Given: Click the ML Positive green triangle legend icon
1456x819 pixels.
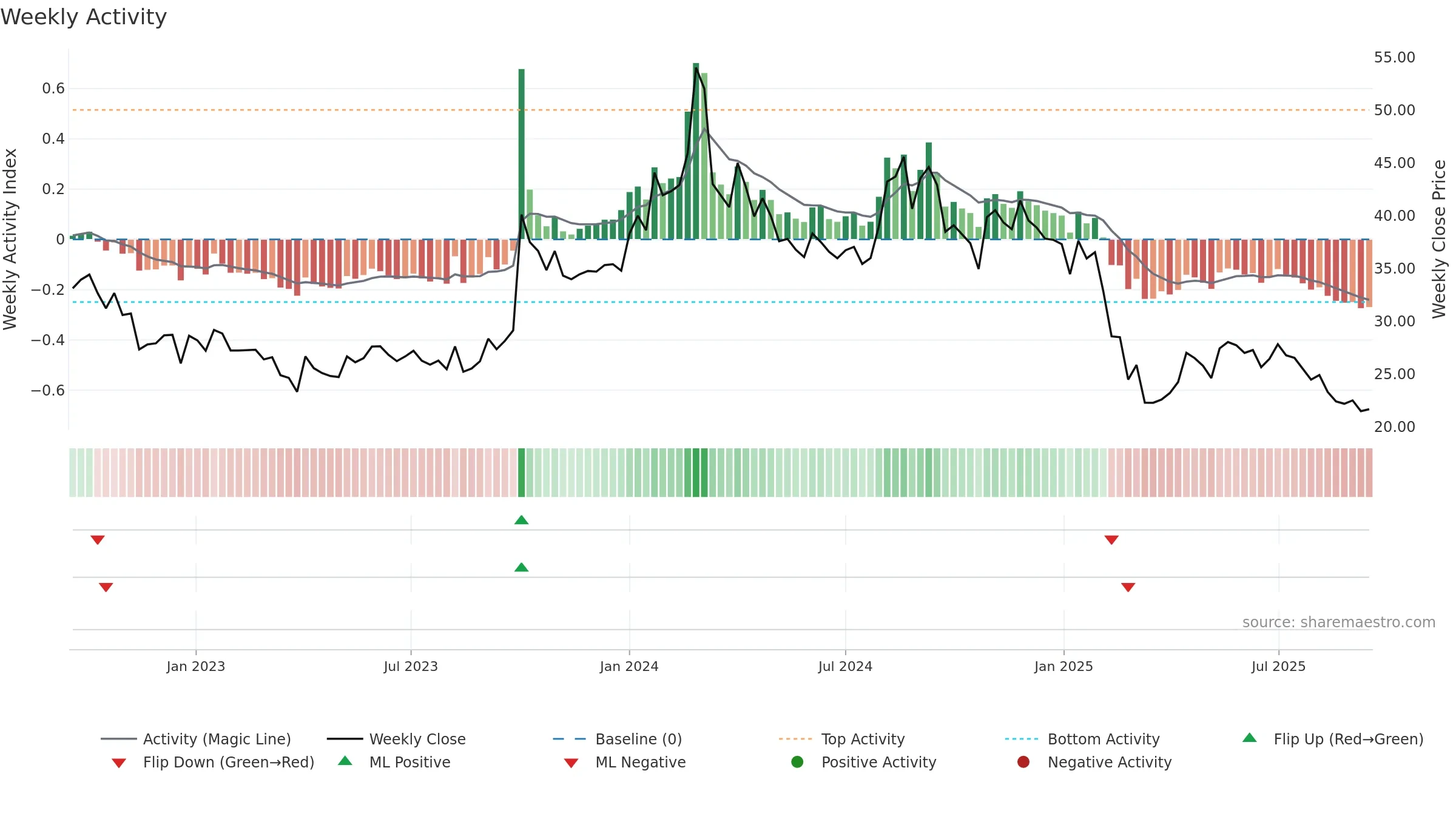Looking at the screenshot, I should pyautogui.click(x=345, y=761).
